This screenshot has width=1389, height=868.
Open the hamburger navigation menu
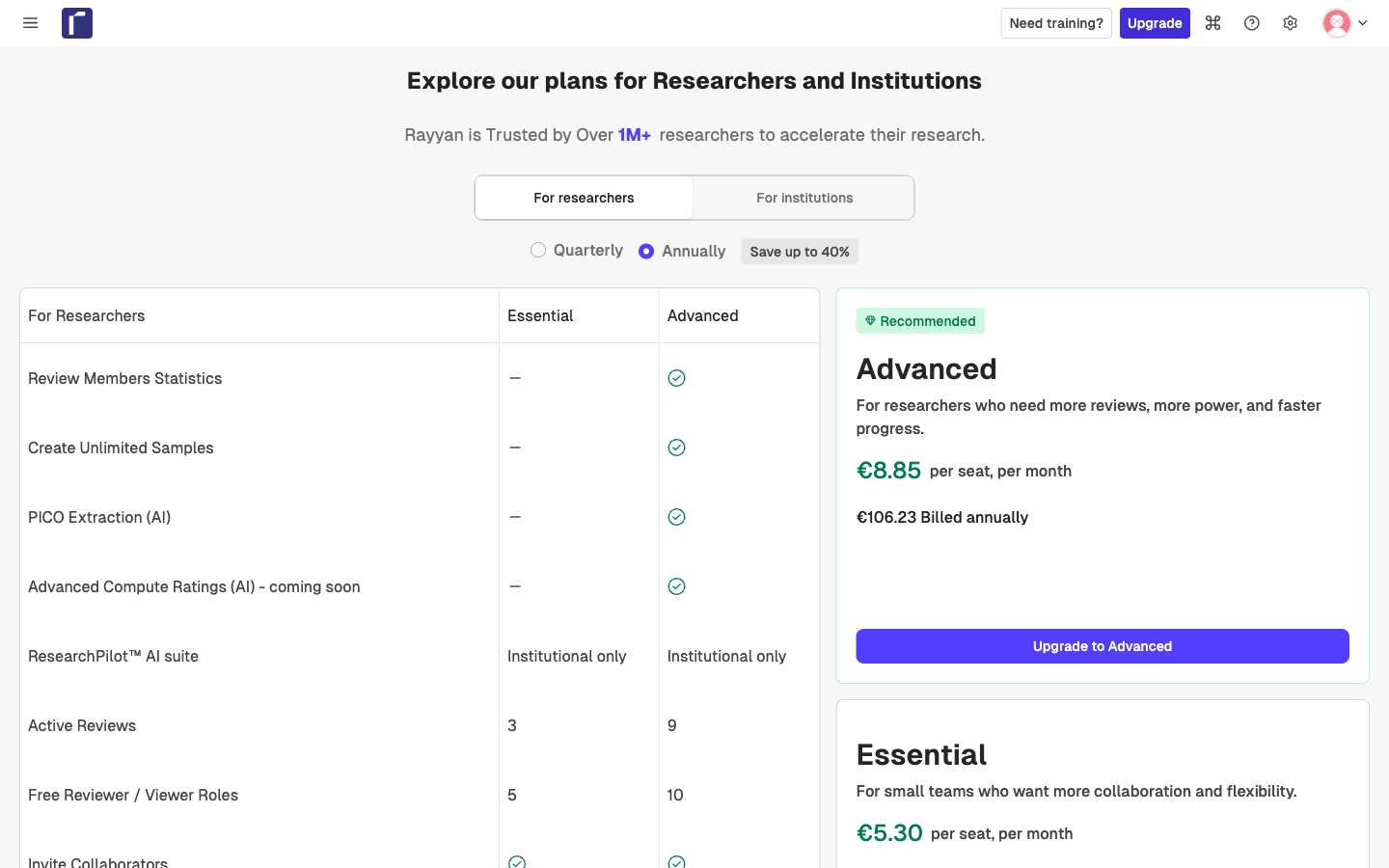(31, 23)
